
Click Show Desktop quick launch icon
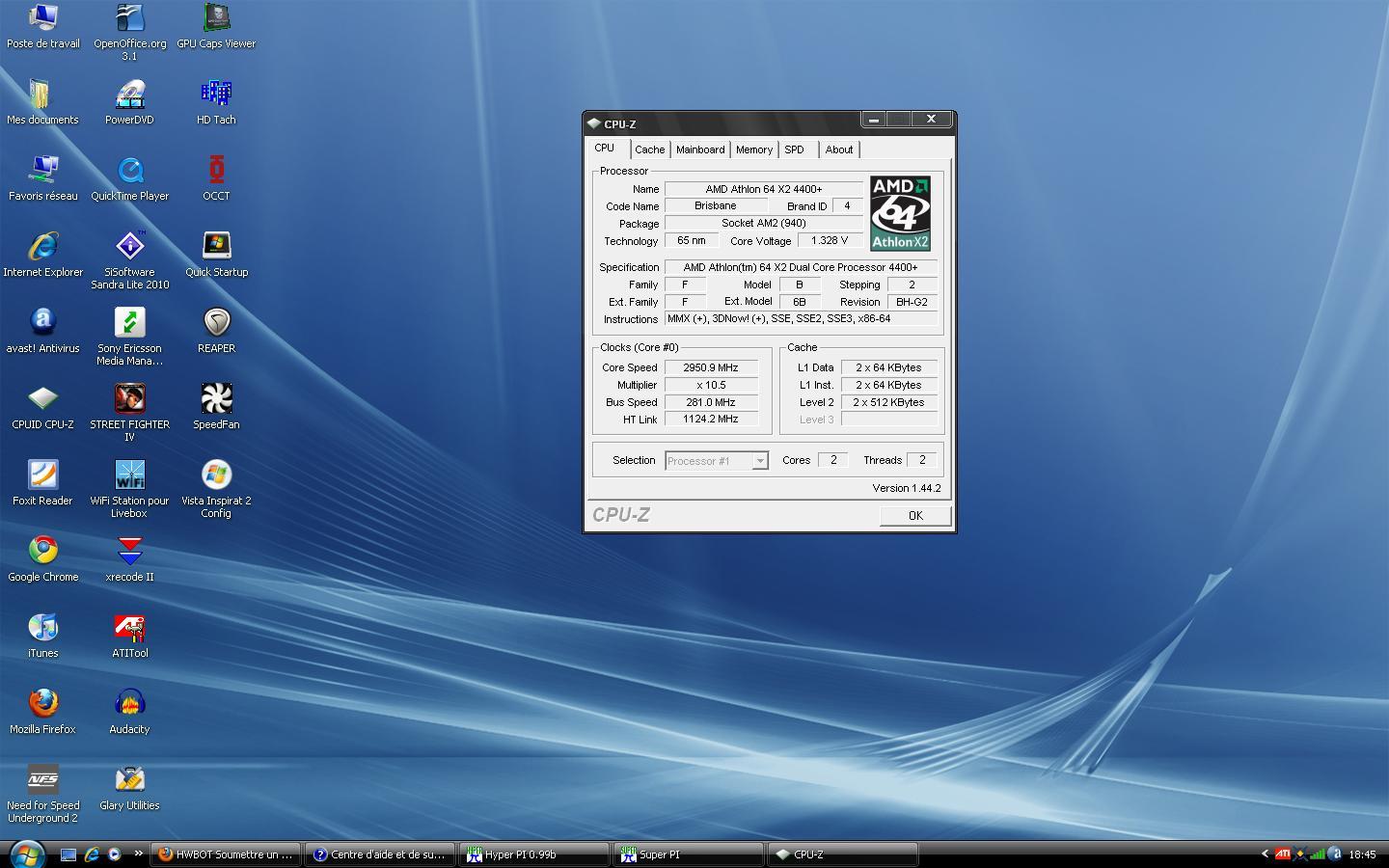point(68,854)
